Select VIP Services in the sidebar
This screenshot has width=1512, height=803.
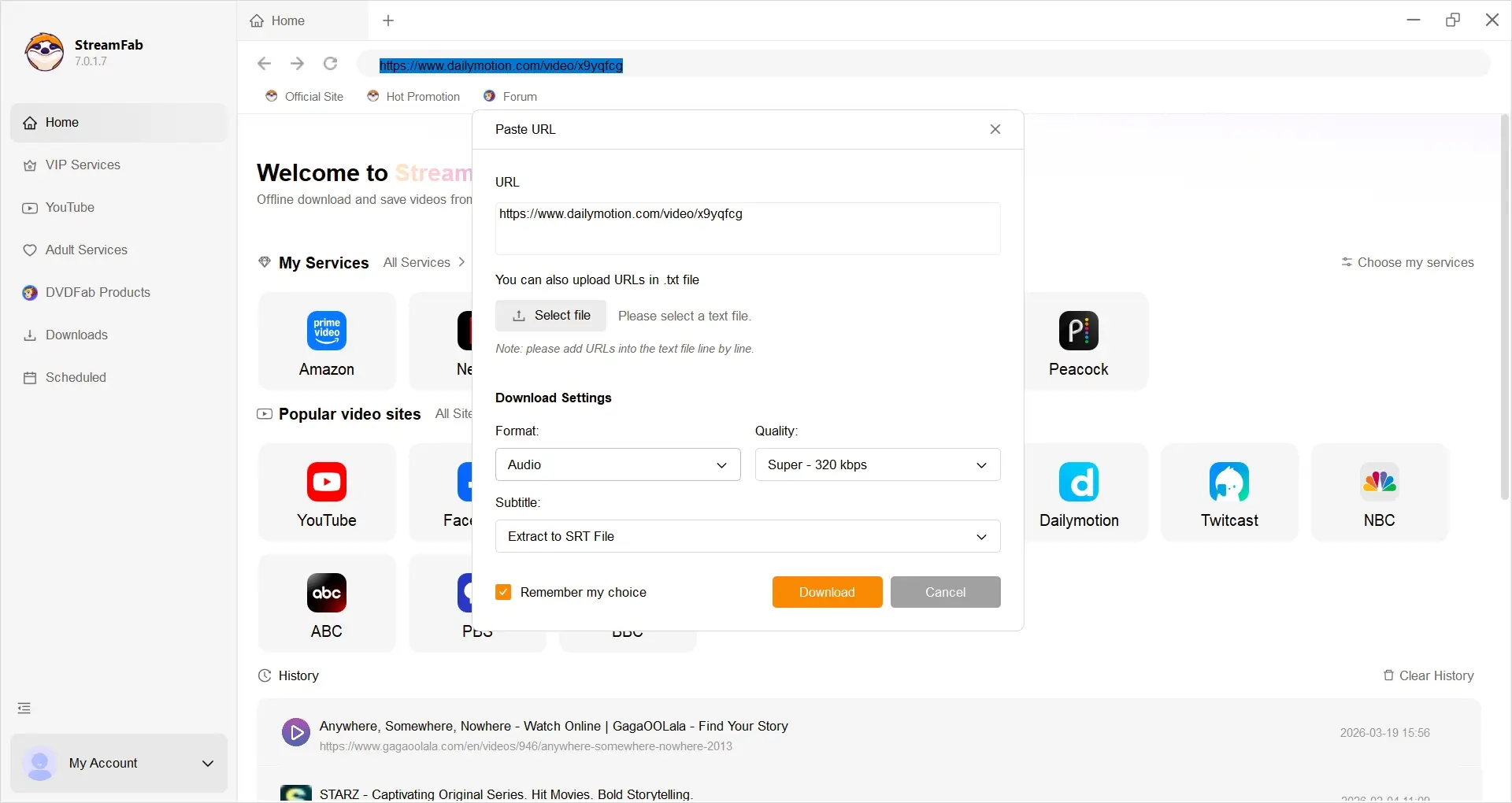tap(119, 165)
